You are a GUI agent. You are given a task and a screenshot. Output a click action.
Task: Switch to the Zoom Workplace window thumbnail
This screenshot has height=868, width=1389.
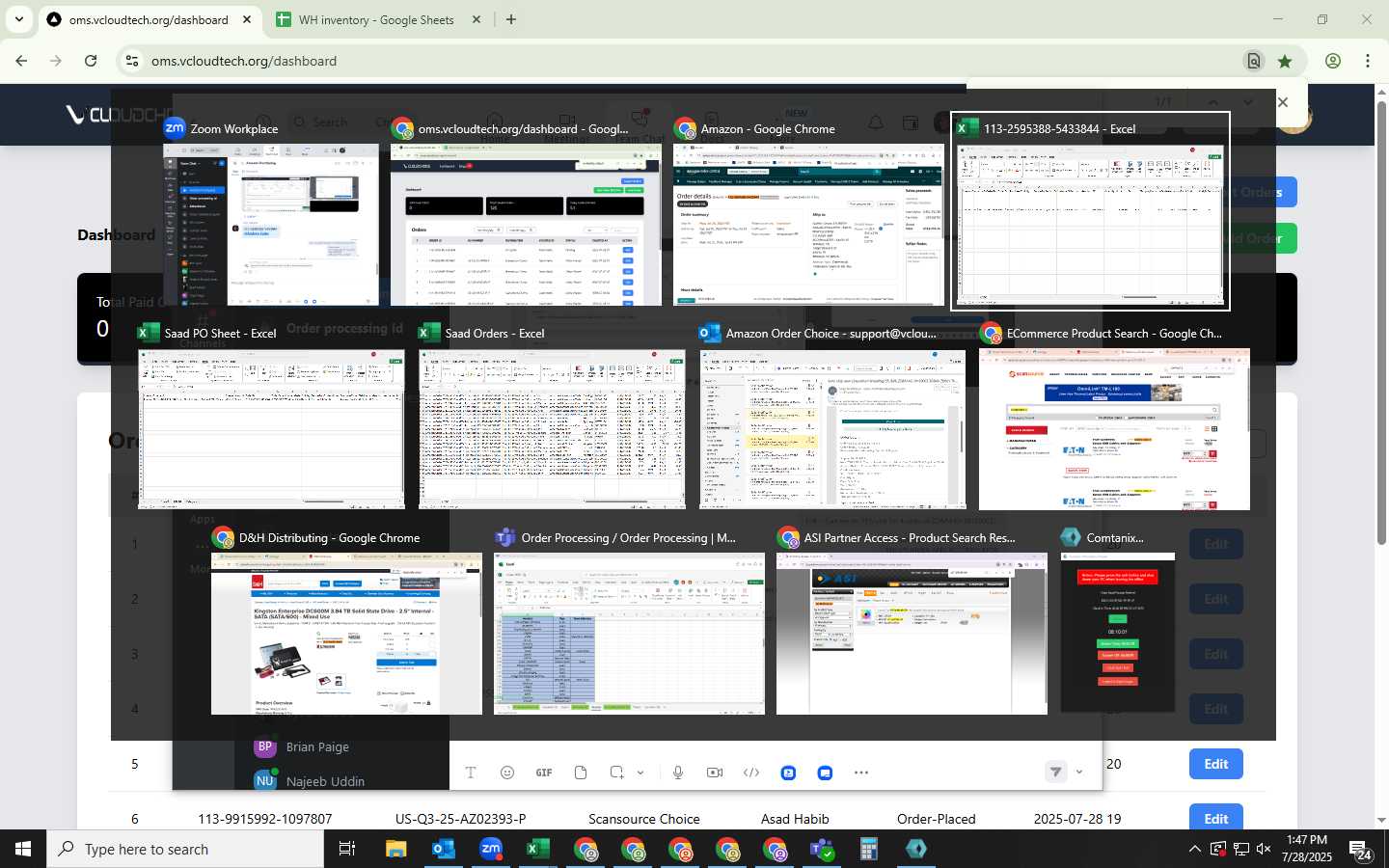click(271, 224)
